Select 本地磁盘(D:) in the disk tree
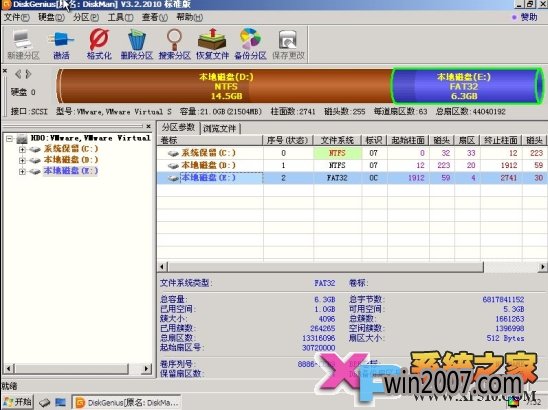Screen dimensions: 548x410 point(71,160)
